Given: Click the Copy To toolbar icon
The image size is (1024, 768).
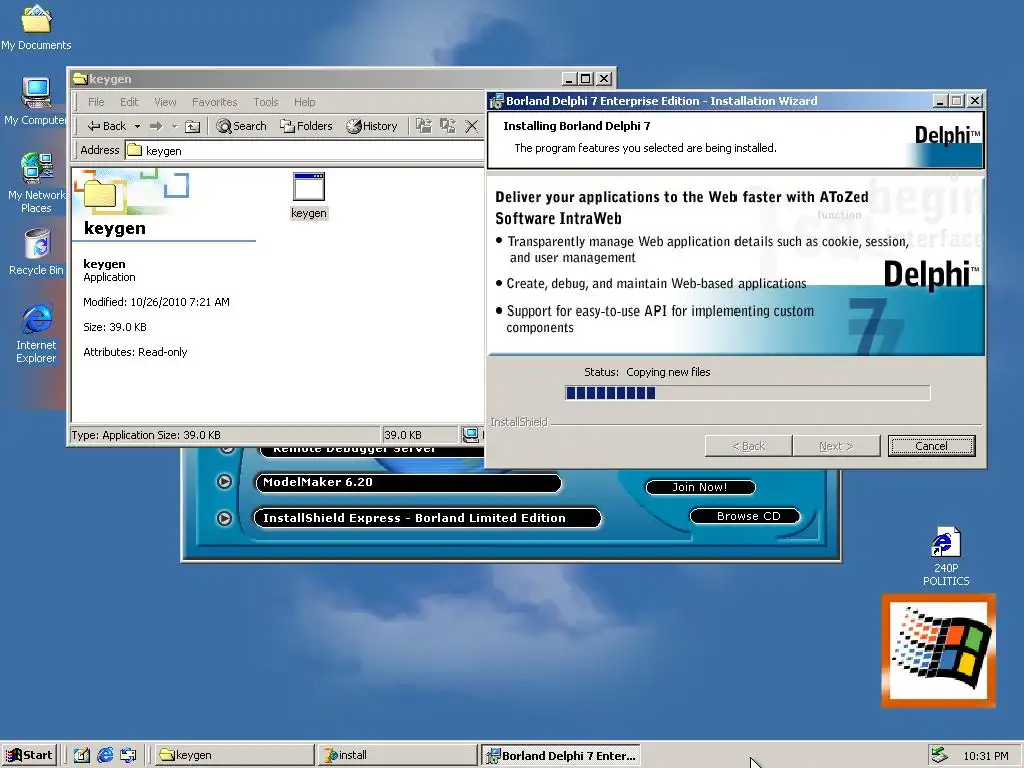Looking at the screenshot, I should pyautogui.click(x=448, y=126).
